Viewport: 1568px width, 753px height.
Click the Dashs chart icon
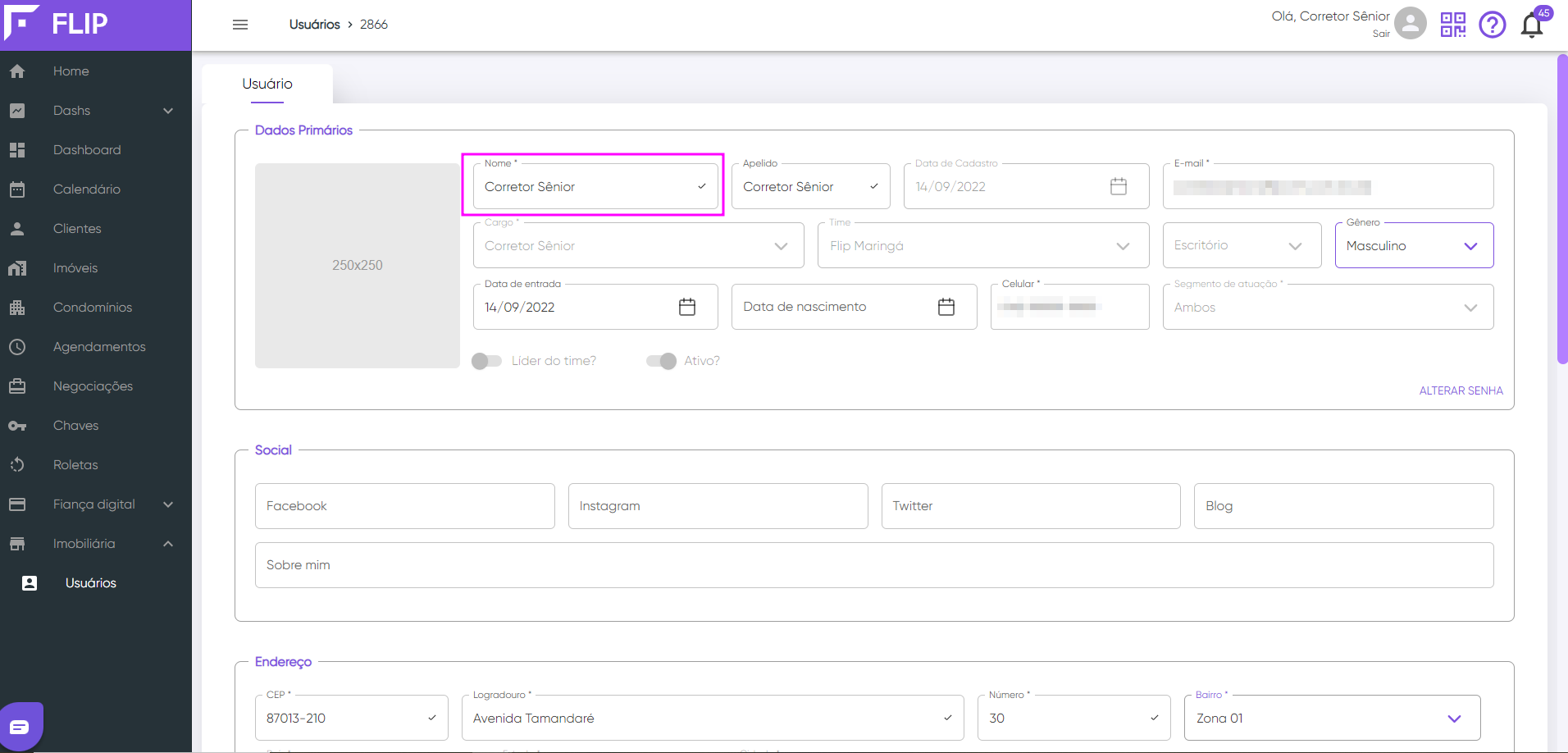pos(17,111)
